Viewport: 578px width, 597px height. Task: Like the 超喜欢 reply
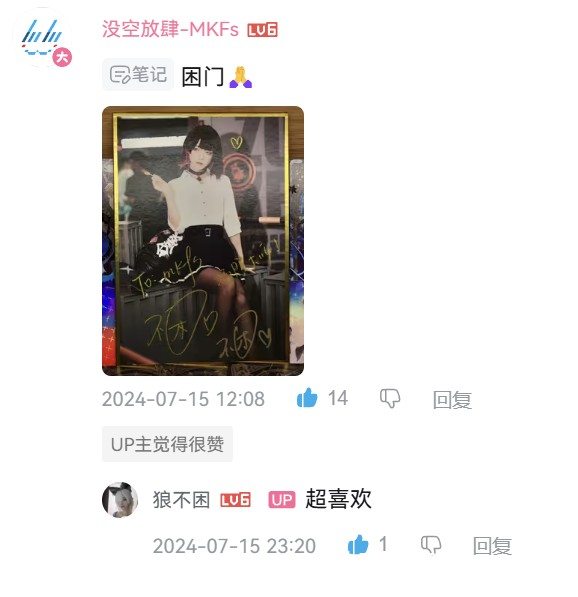coord(358,544)
